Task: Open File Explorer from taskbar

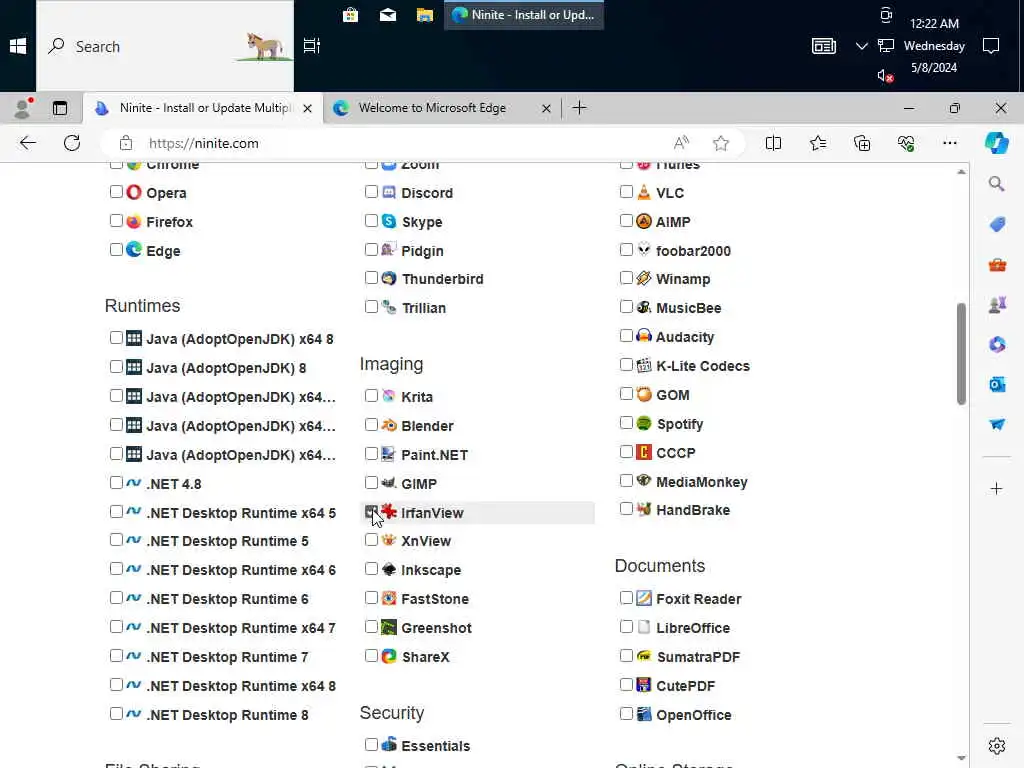Action: [425, 14]
